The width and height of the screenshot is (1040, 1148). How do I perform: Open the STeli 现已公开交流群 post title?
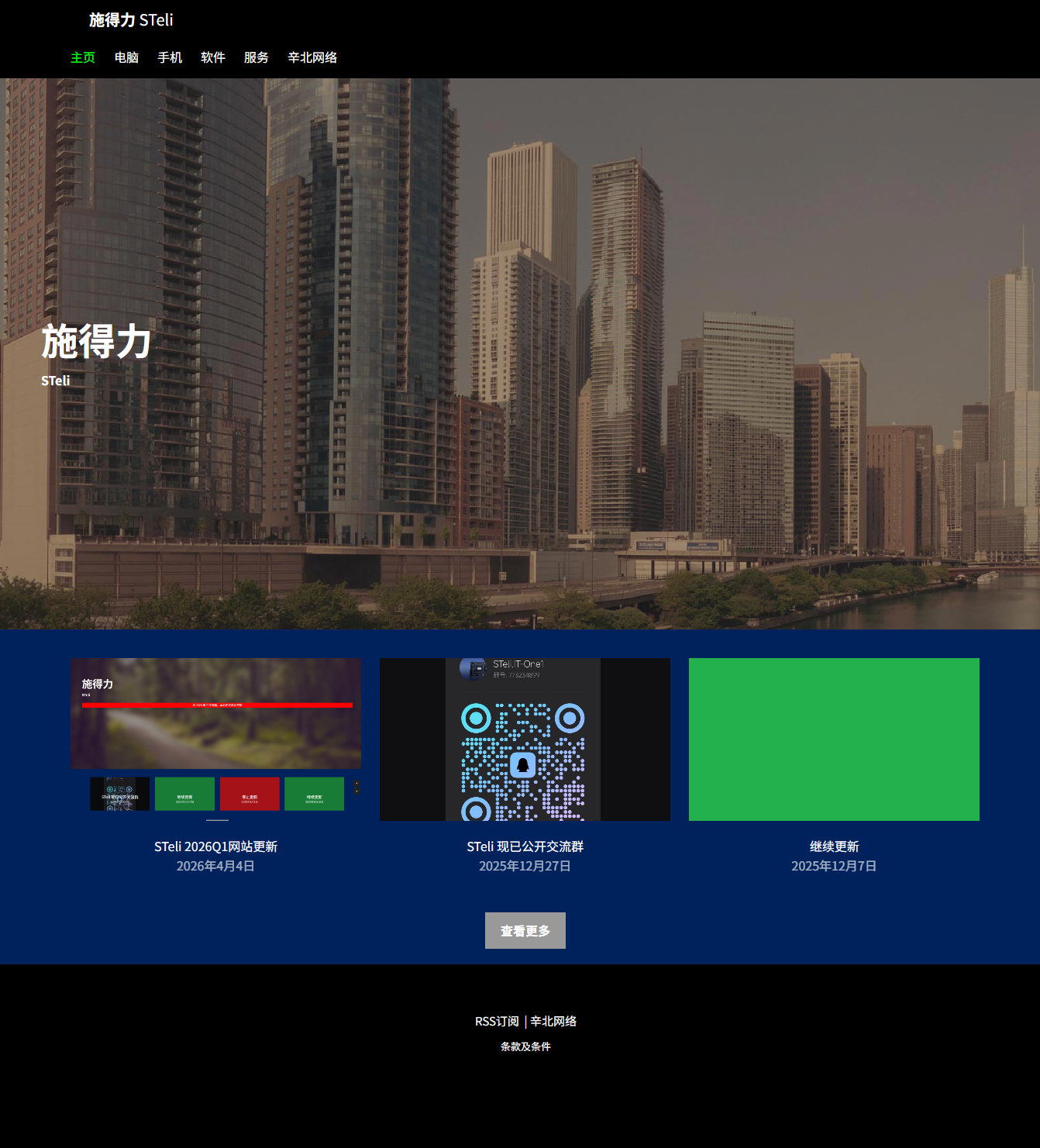[x=525, y=846]
